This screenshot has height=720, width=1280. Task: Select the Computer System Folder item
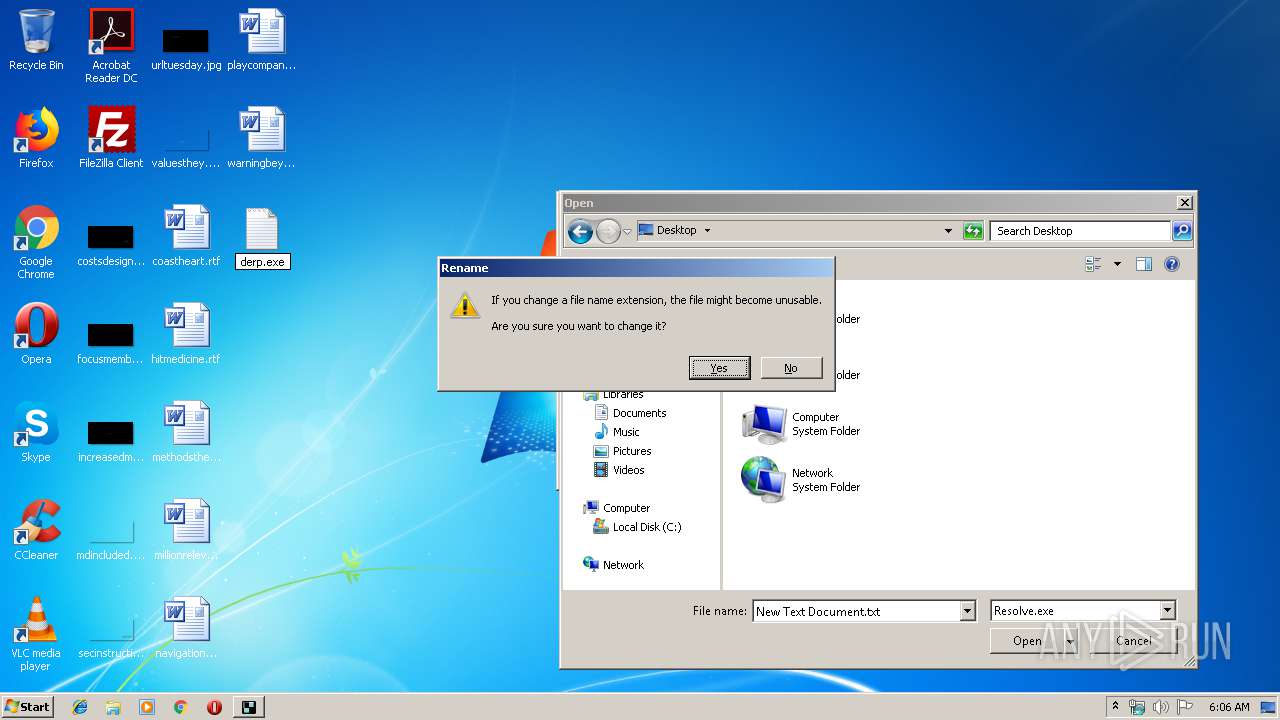point(801,424)
